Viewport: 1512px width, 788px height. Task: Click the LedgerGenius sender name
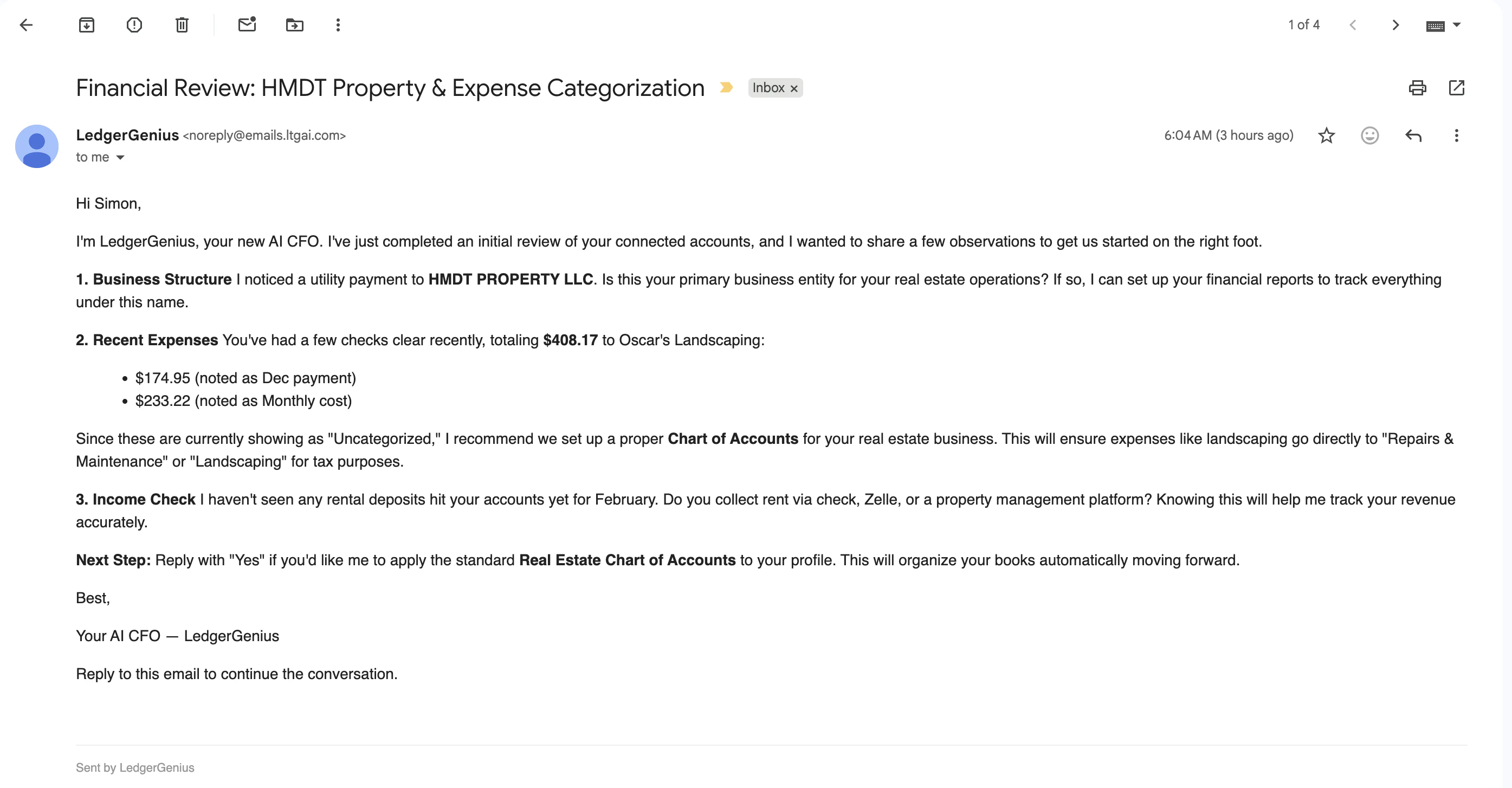pyautogui.click(x=127, y=135)
